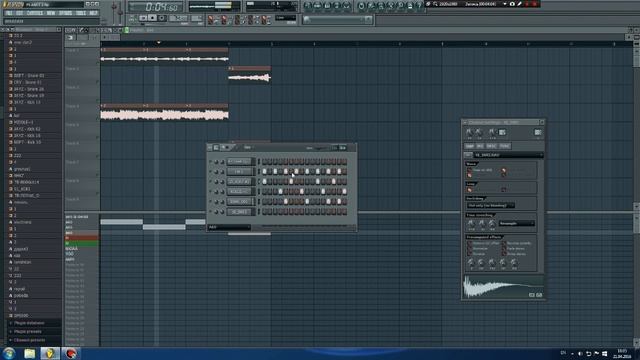Select browser item 'MOOLF-I'
This screenshot has height=360, width=640.
tap(24, 122)
